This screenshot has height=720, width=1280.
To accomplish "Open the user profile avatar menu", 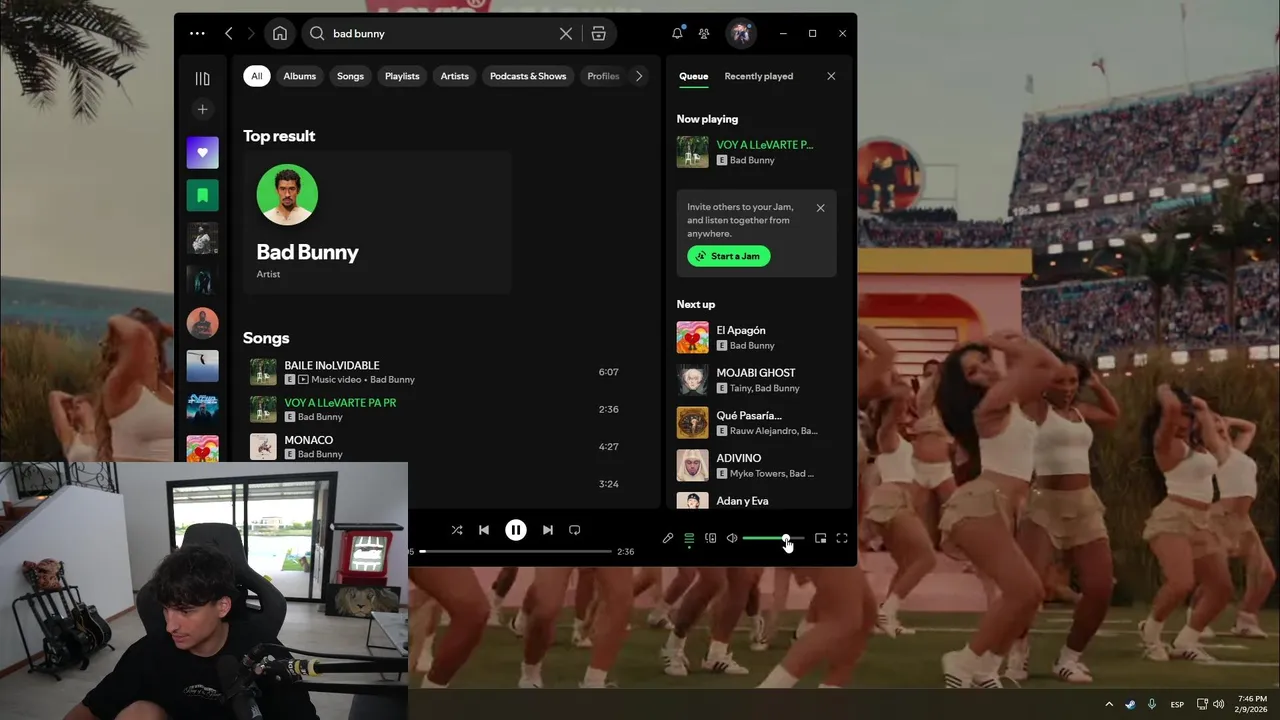I will pyautogui.click(x=740, y=33).
